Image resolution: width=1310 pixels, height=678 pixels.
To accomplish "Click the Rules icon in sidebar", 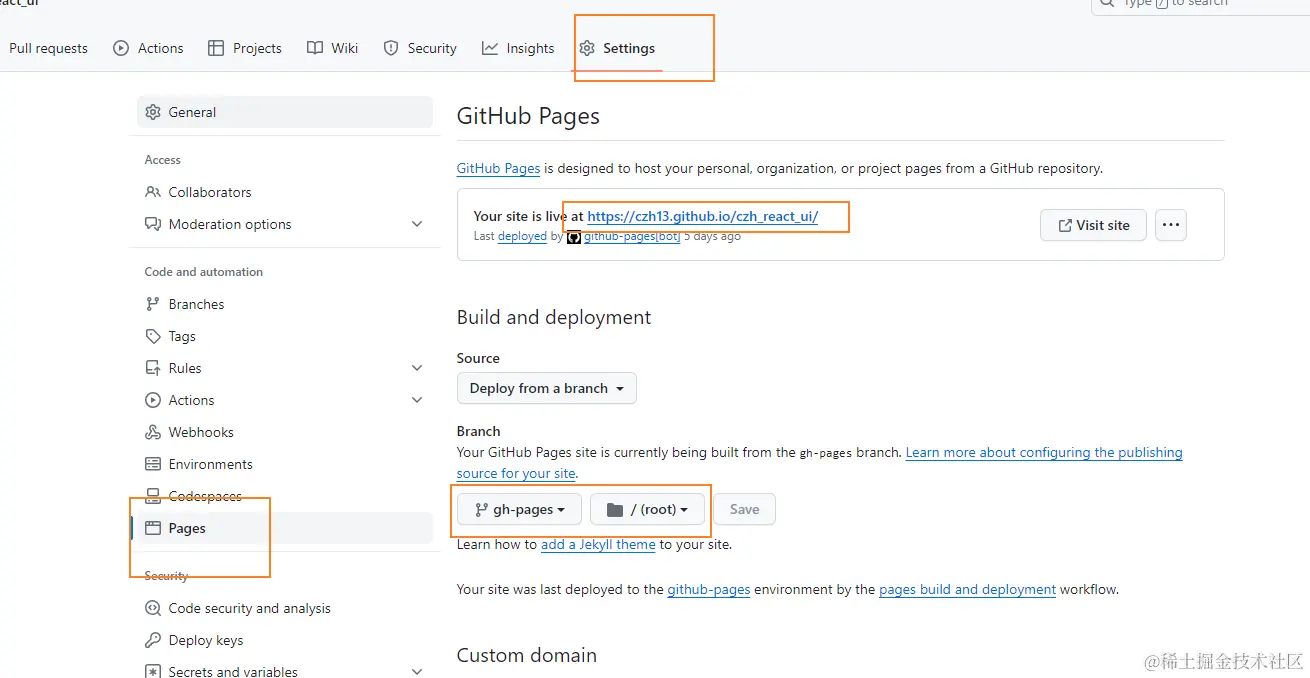I will [153, 368].
